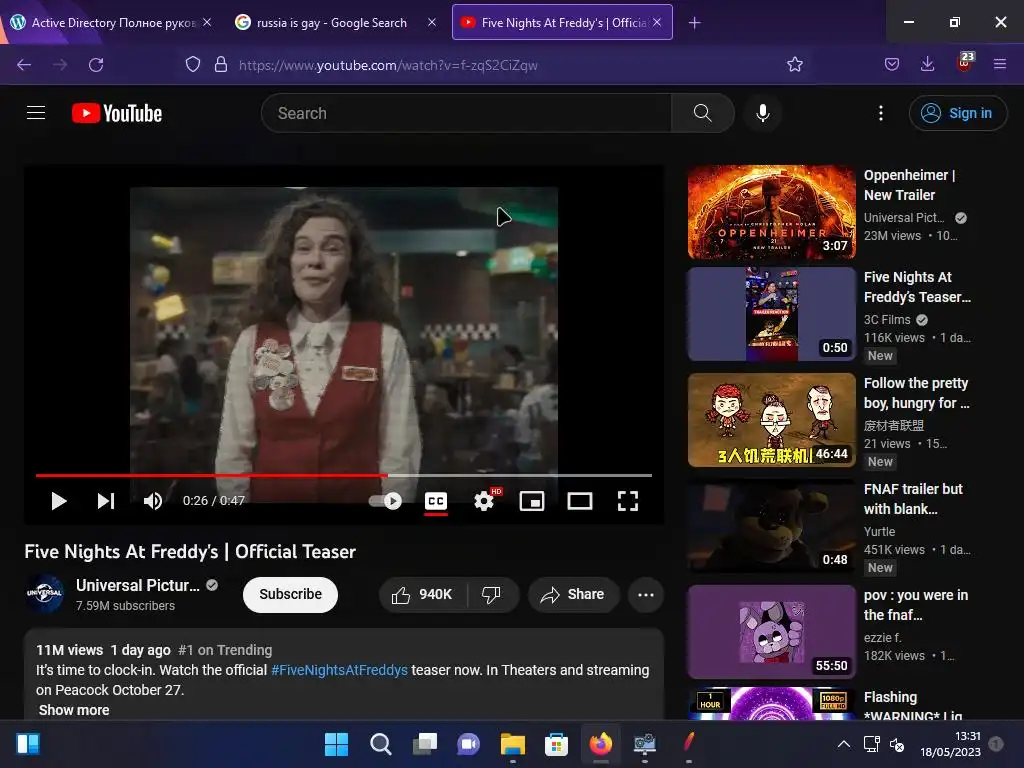Open player settings gear

[485, 501]
